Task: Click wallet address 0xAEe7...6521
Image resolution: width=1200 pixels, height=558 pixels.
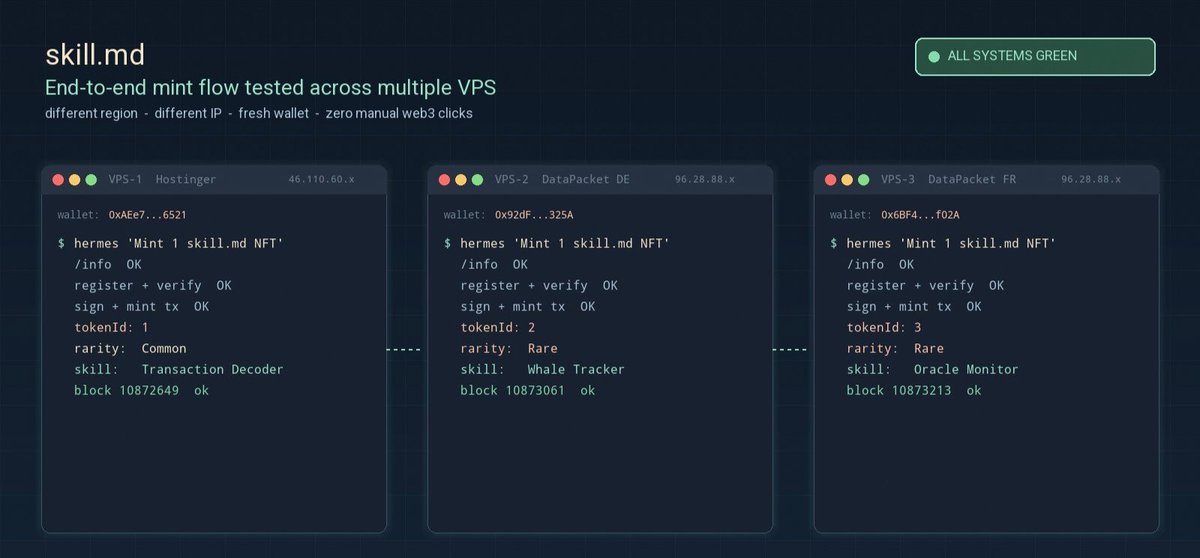Action: coord(147,215)
